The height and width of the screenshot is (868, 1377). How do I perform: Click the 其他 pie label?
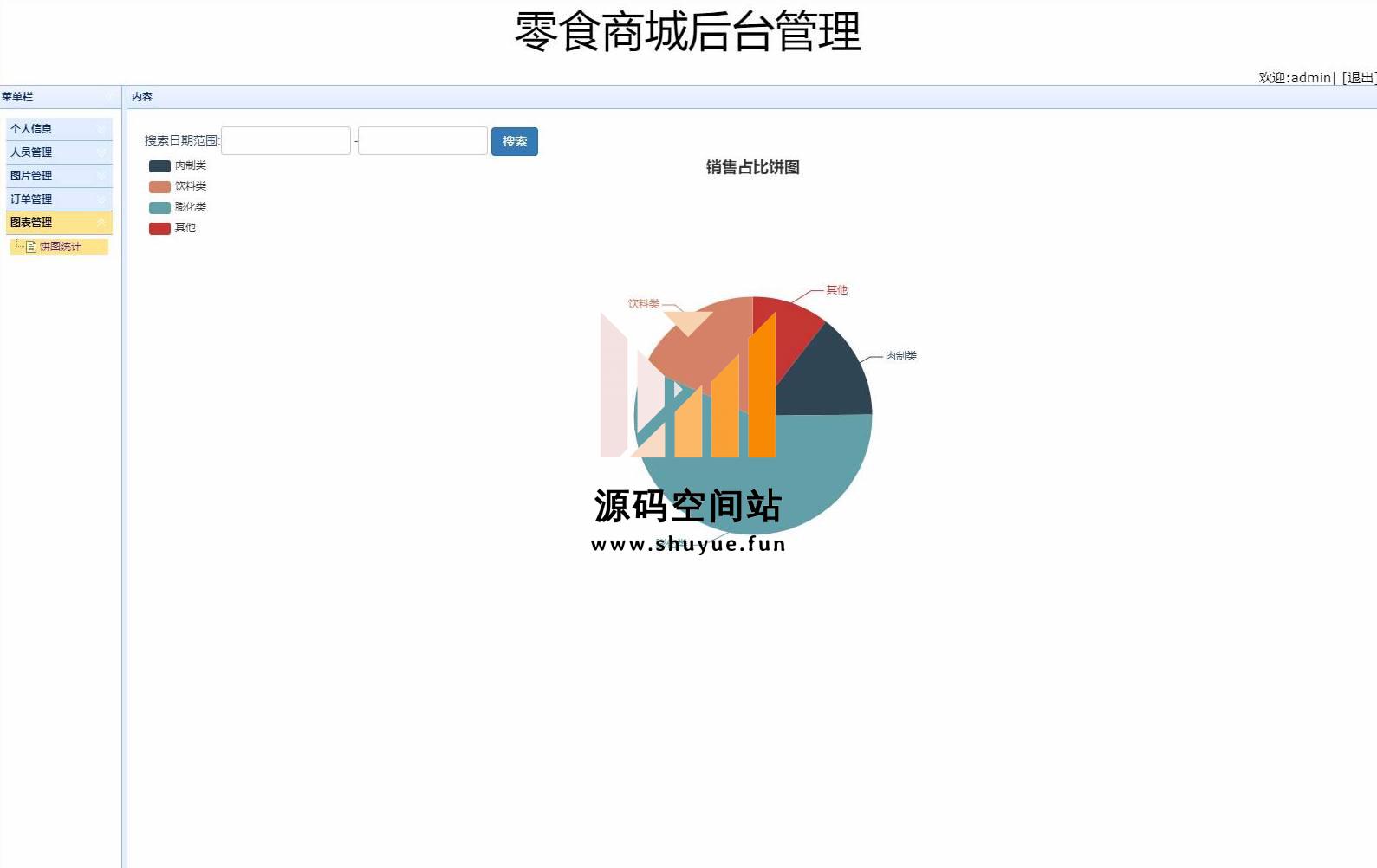[836, 289]
